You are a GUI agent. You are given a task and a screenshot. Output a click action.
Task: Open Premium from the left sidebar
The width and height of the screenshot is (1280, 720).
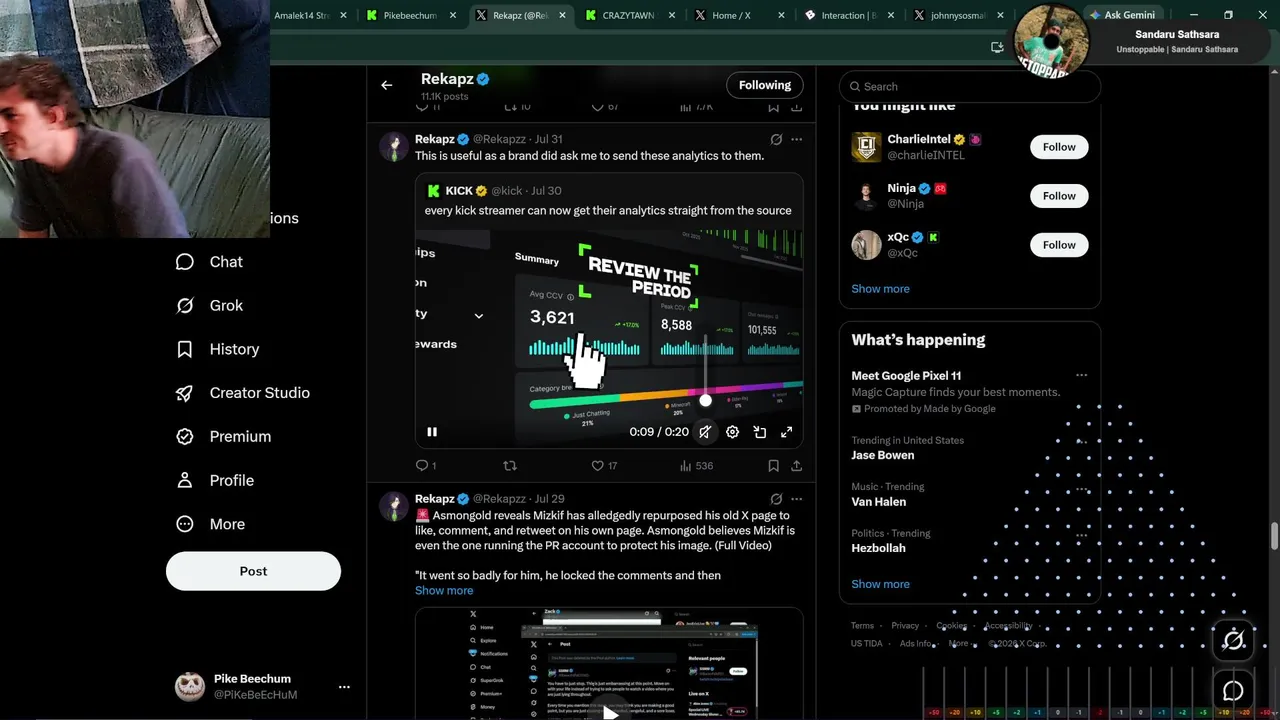(224, 437)
